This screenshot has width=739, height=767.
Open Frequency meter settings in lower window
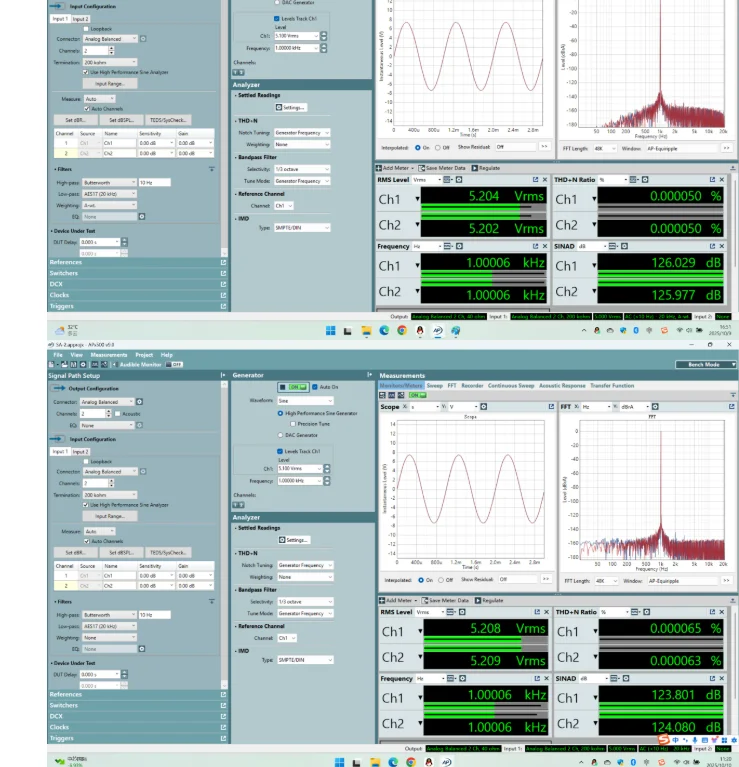point(462,678)
